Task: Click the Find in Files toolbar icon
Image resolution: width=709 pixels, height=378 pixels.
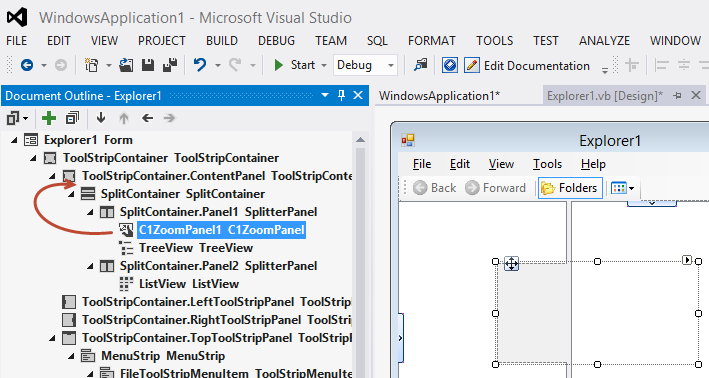Action: pyautogui.click(x=421, y=65)
